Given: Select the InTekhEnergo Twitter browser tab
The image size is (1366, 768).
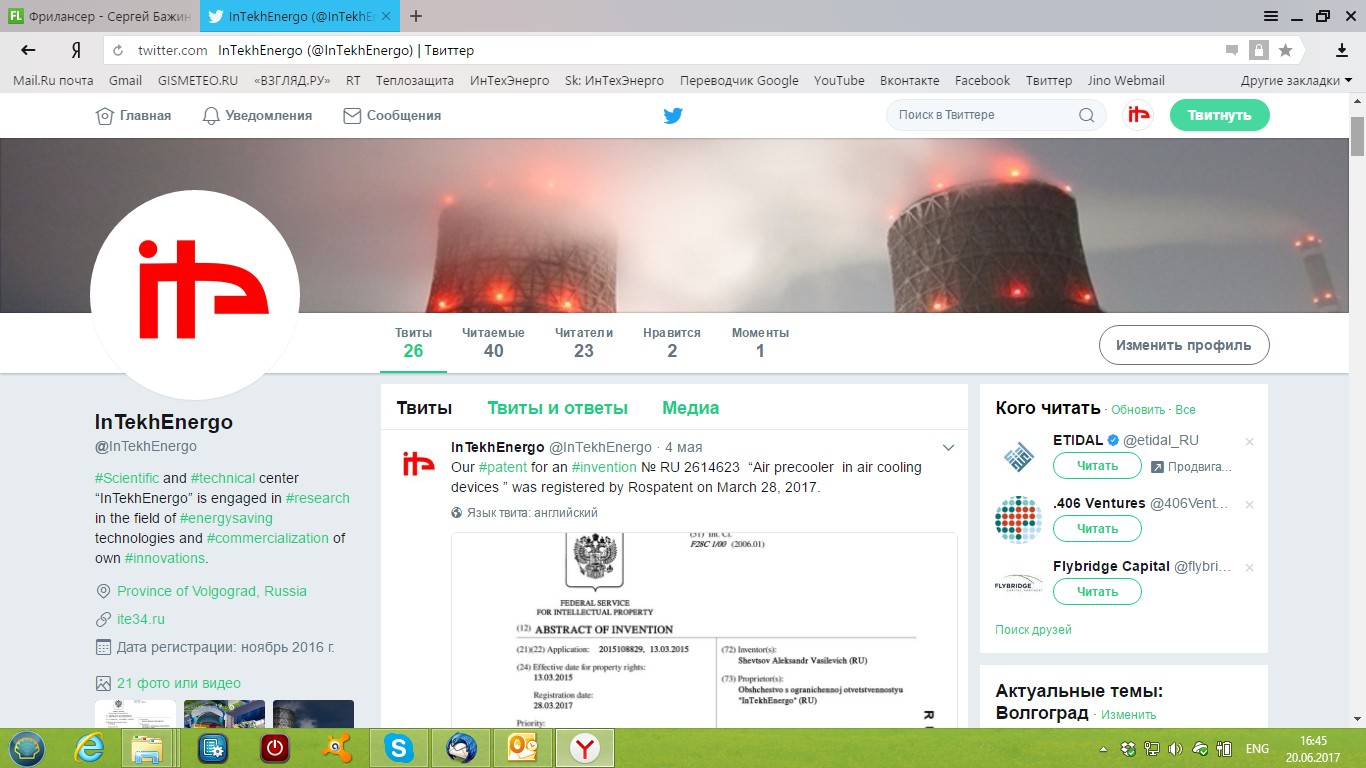Looking at the screenshot, I should click(x=300, y=16).
